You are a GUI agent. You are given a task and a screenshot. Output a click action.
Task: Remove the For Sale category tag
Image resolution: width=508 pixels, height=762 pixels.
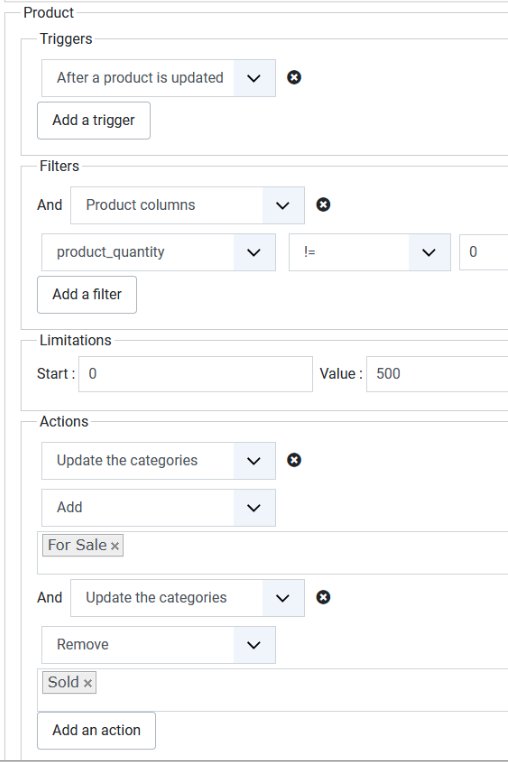[115, 546]
